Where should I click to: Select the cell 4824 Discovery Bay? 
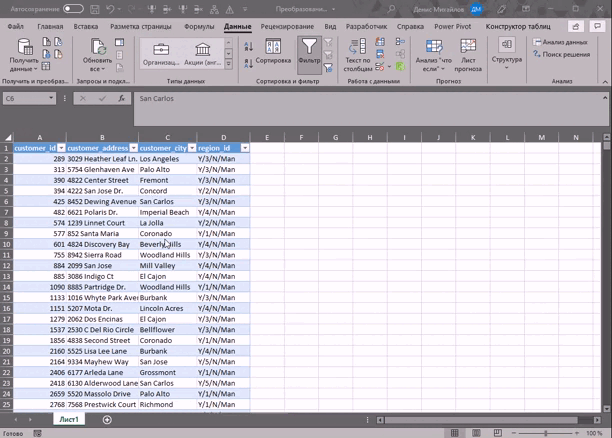pyautogui.click(x=102, y=244)
